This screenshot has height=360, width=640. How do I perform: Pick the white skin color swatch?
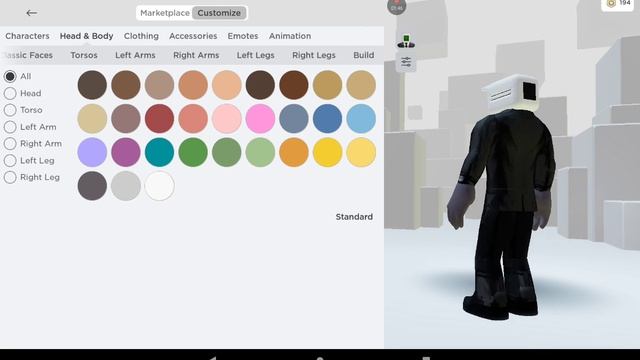(159, 186)
